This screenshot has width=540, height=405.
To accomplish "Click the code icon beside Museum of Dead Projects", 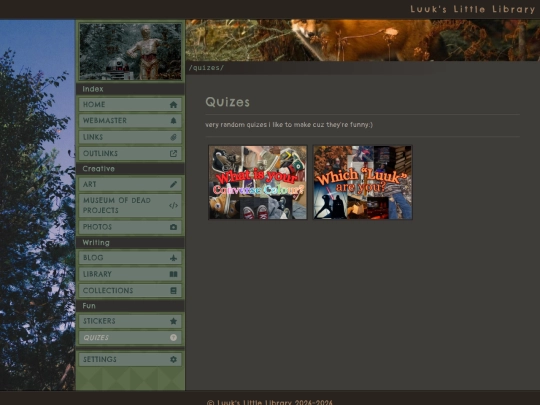I will tap(173, 206).
